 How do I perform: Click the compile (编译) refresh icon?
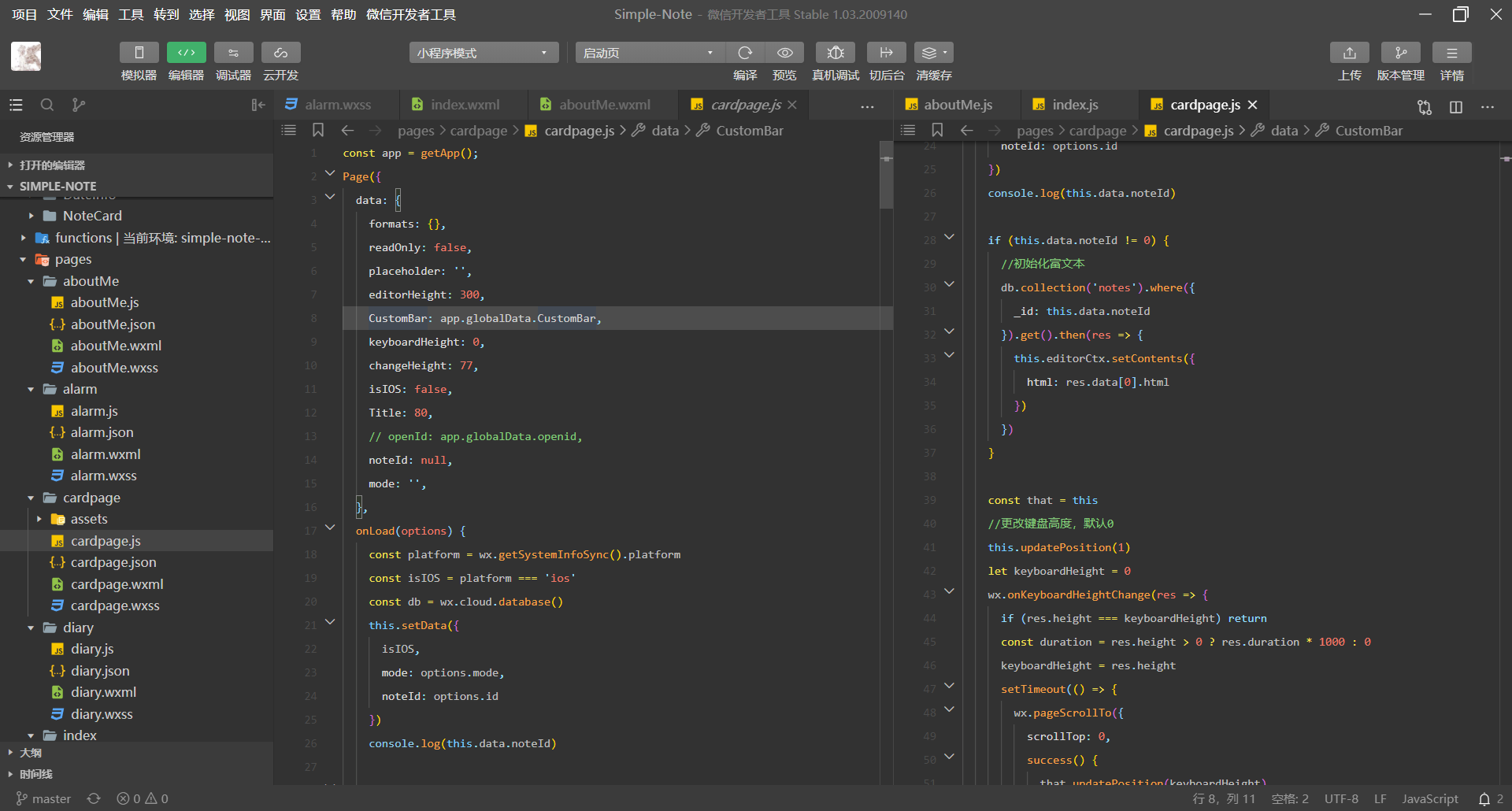744,53
